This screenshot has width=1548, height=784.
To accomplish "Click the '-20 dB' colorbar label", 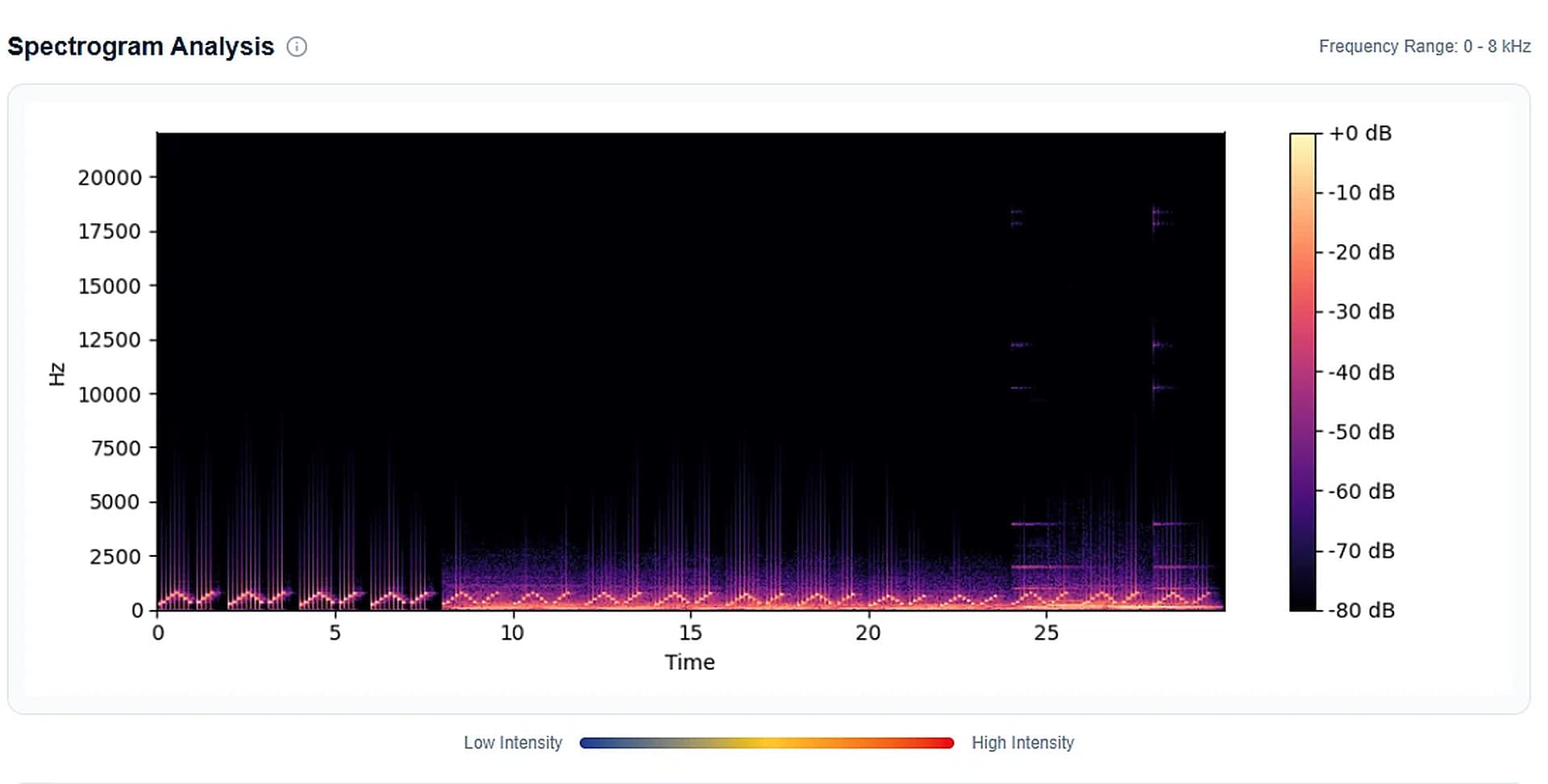I will click(1362, 252).
